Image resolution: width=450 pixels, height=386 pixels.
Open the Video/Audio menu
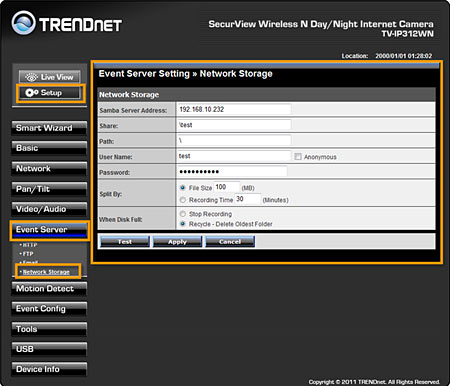49,209
